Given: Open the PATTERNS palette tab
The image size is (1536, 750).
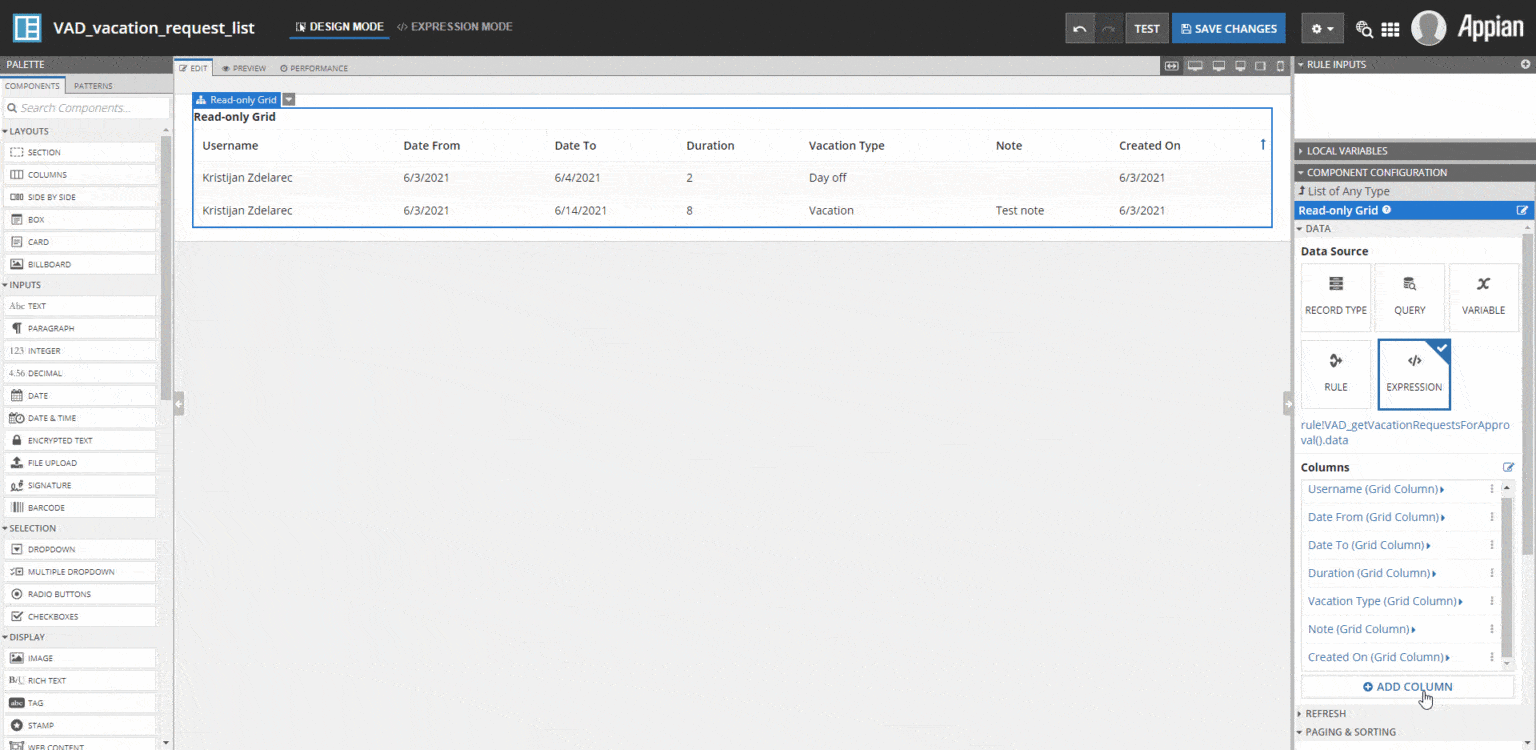Looking at the screenshot, I should pos(92,86).
